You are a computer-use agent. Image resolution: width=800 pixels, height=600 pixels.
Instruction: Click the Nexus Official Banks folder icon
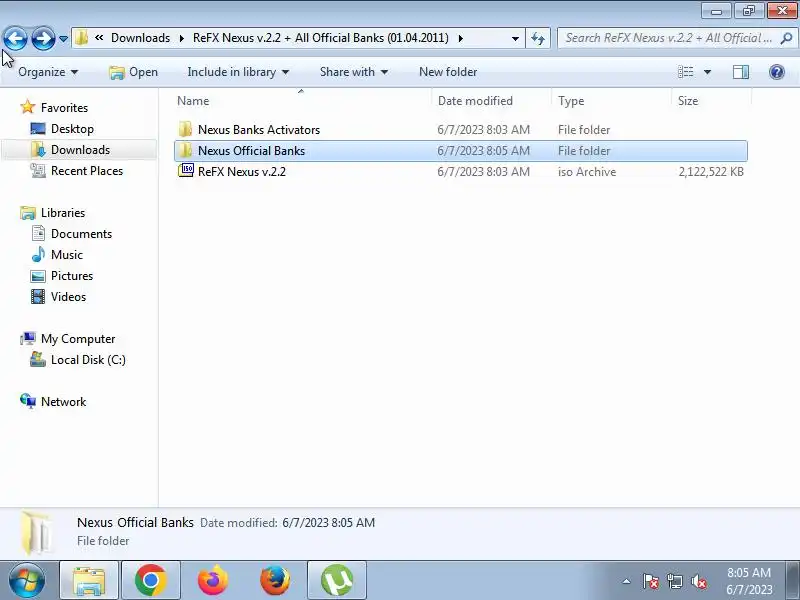(x=186, y=150)
